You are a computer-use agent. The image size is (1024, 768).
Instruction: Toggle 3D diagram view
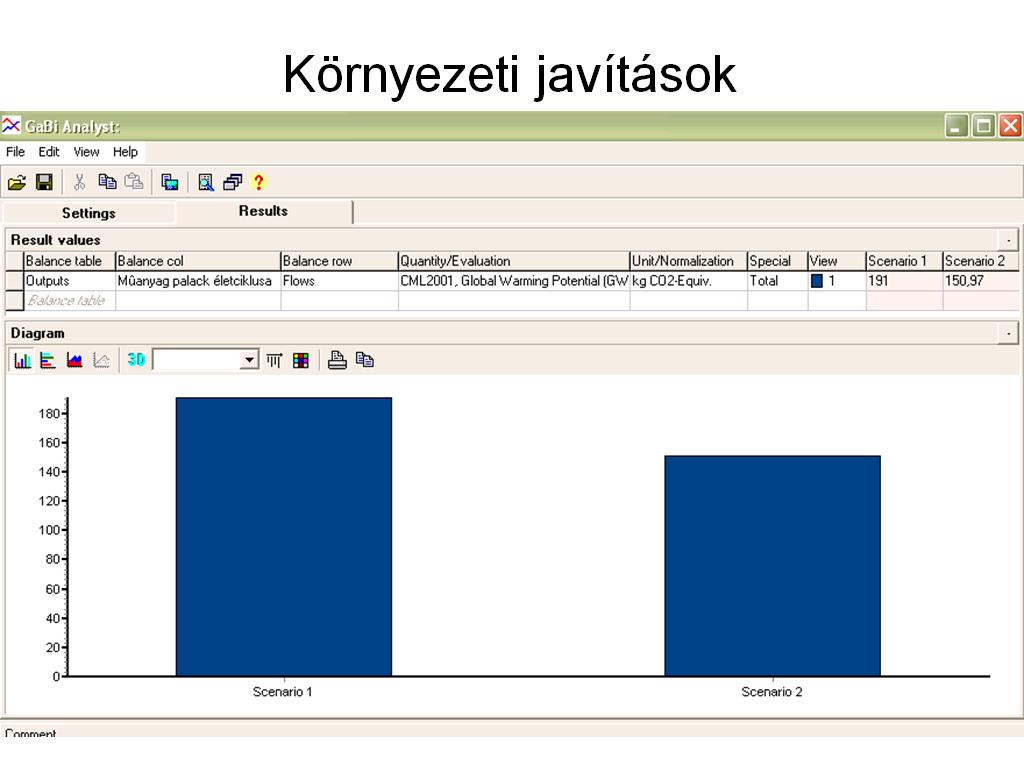point(136,359)
